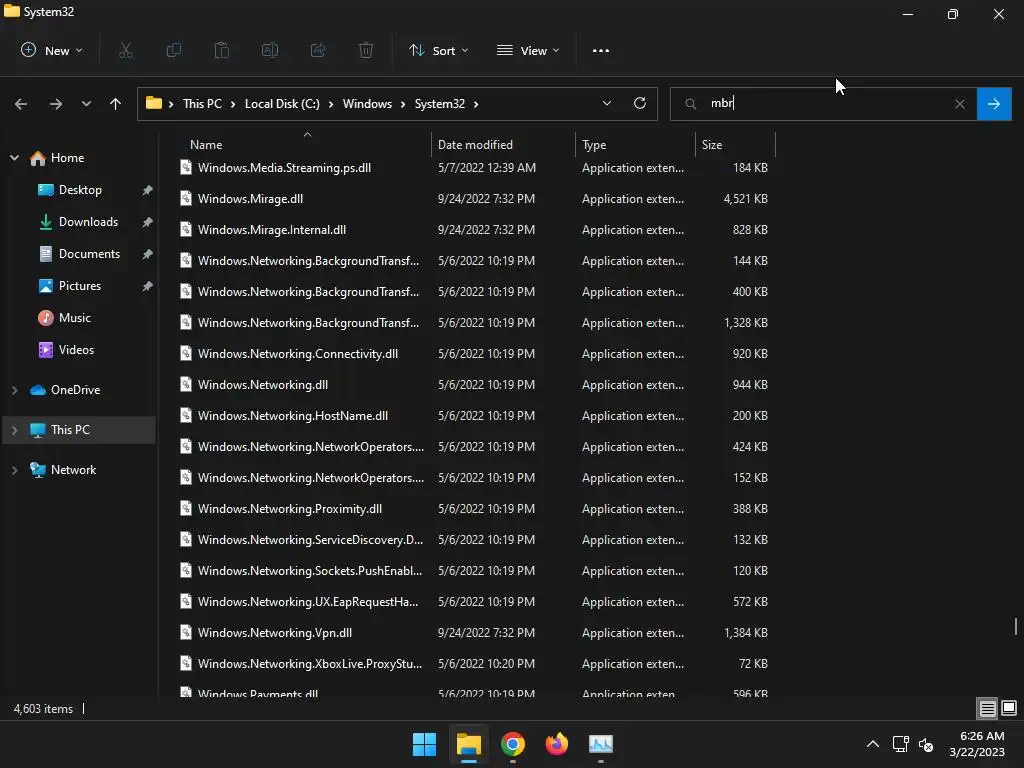This screenshot has height=768, width=1024.
Task: Switch to details view layout icon
Action: [x=987, y=708]
